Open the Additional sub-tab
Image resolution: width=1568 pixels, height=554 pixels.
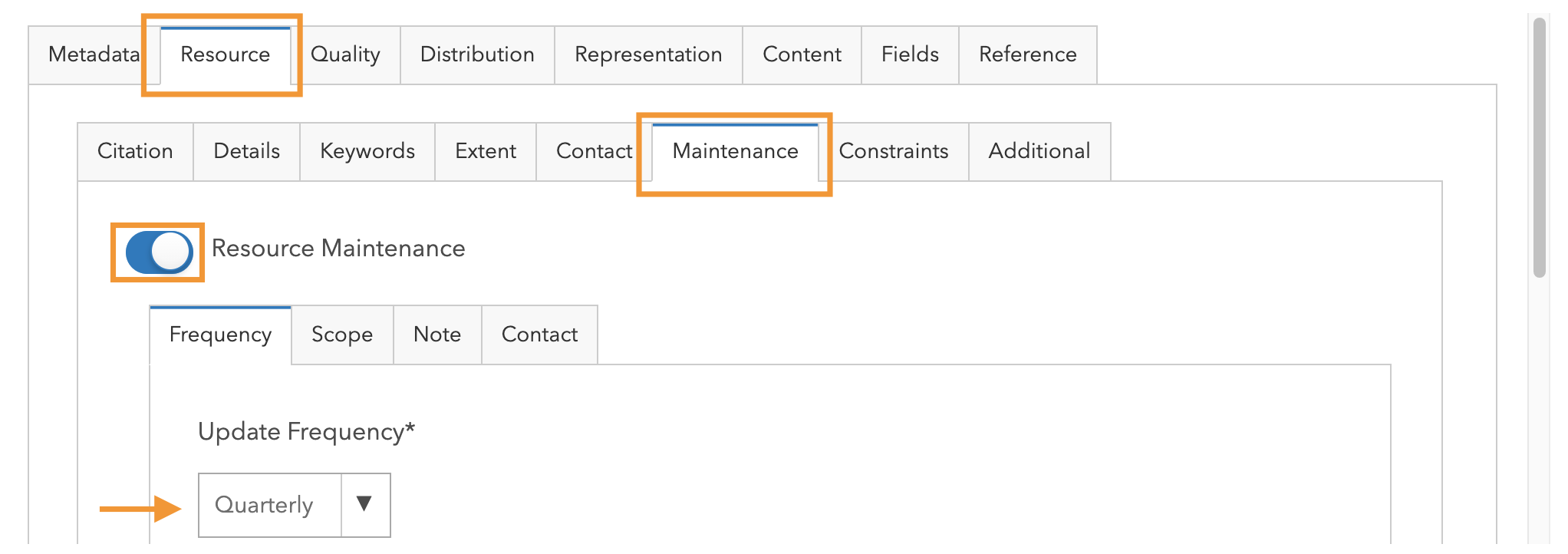(x=1039, y=151)
